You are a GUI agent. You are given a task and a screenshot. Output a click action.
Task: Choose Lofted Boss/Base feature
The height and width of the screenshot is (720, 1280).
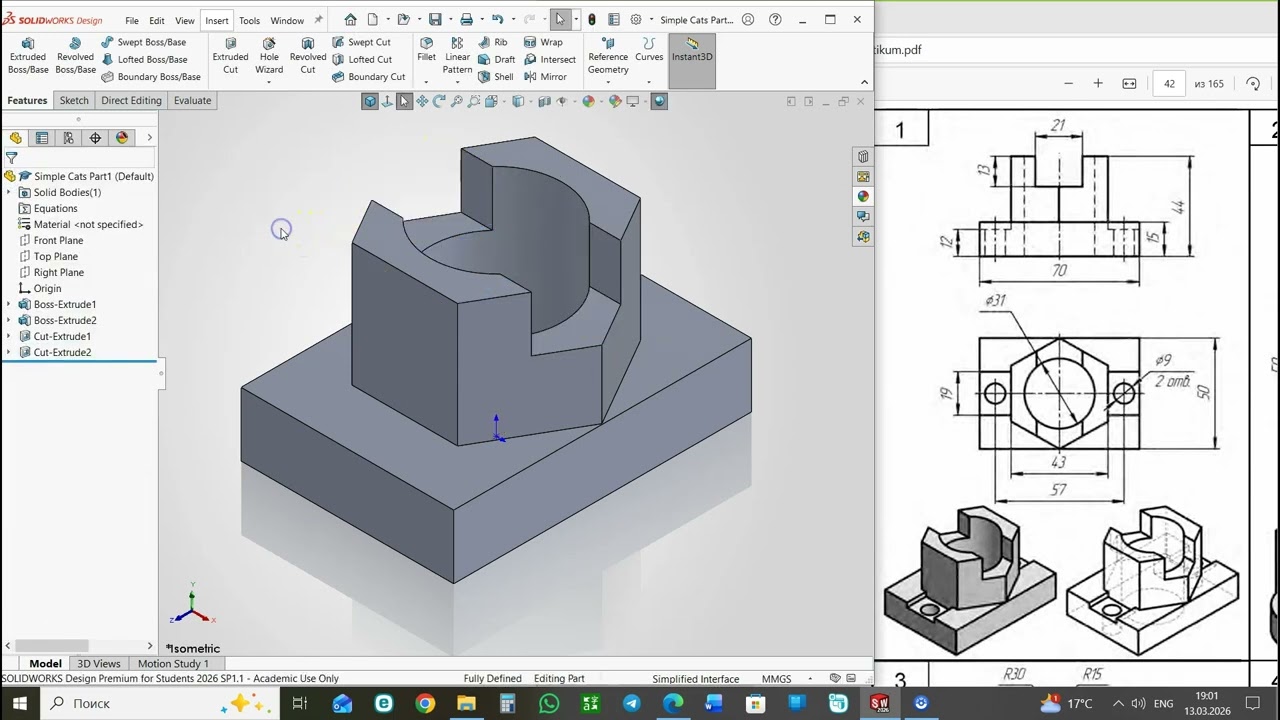pos(143,59)
